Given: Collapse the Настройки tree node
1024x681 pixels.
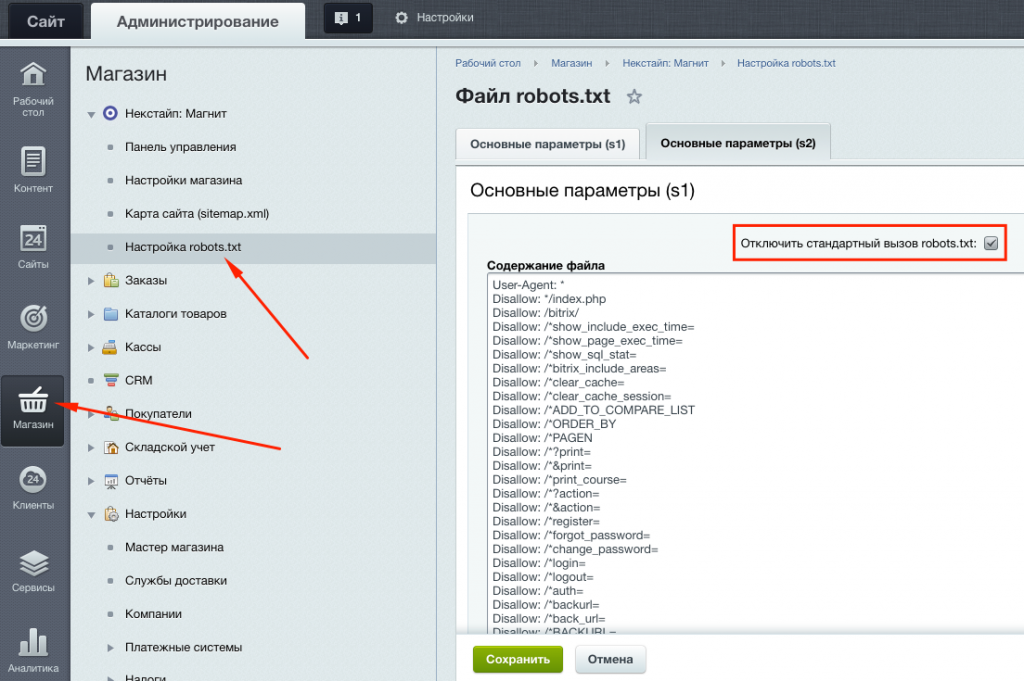Looking at the screenshot, I should 91,515.
